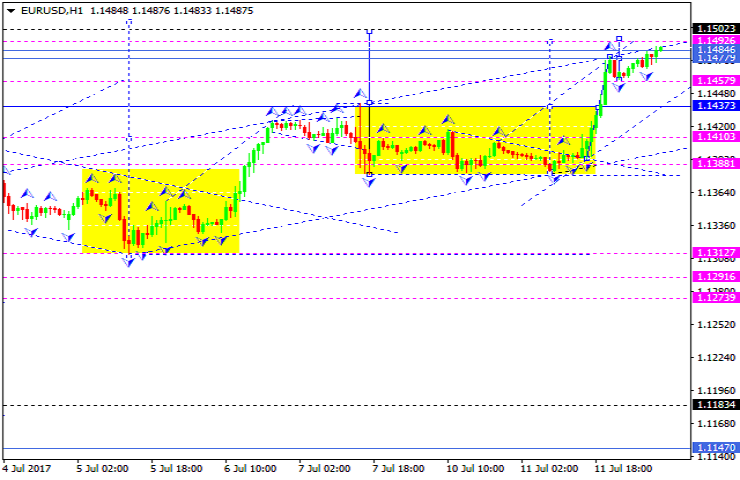Click the large middle yellow range rectangle
This screenshot has width=740, height=480.
[x=475, y=140]
